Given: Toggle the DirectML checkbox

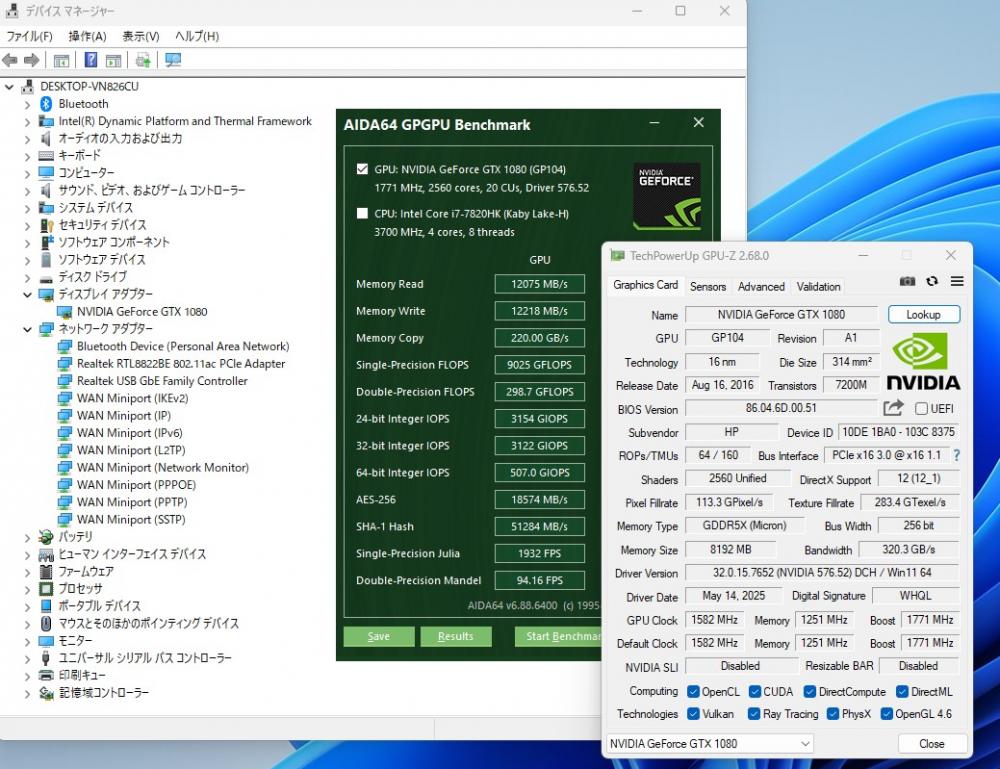Looking at the screenshot, I should pyautogui.click(x=902, y=692).
